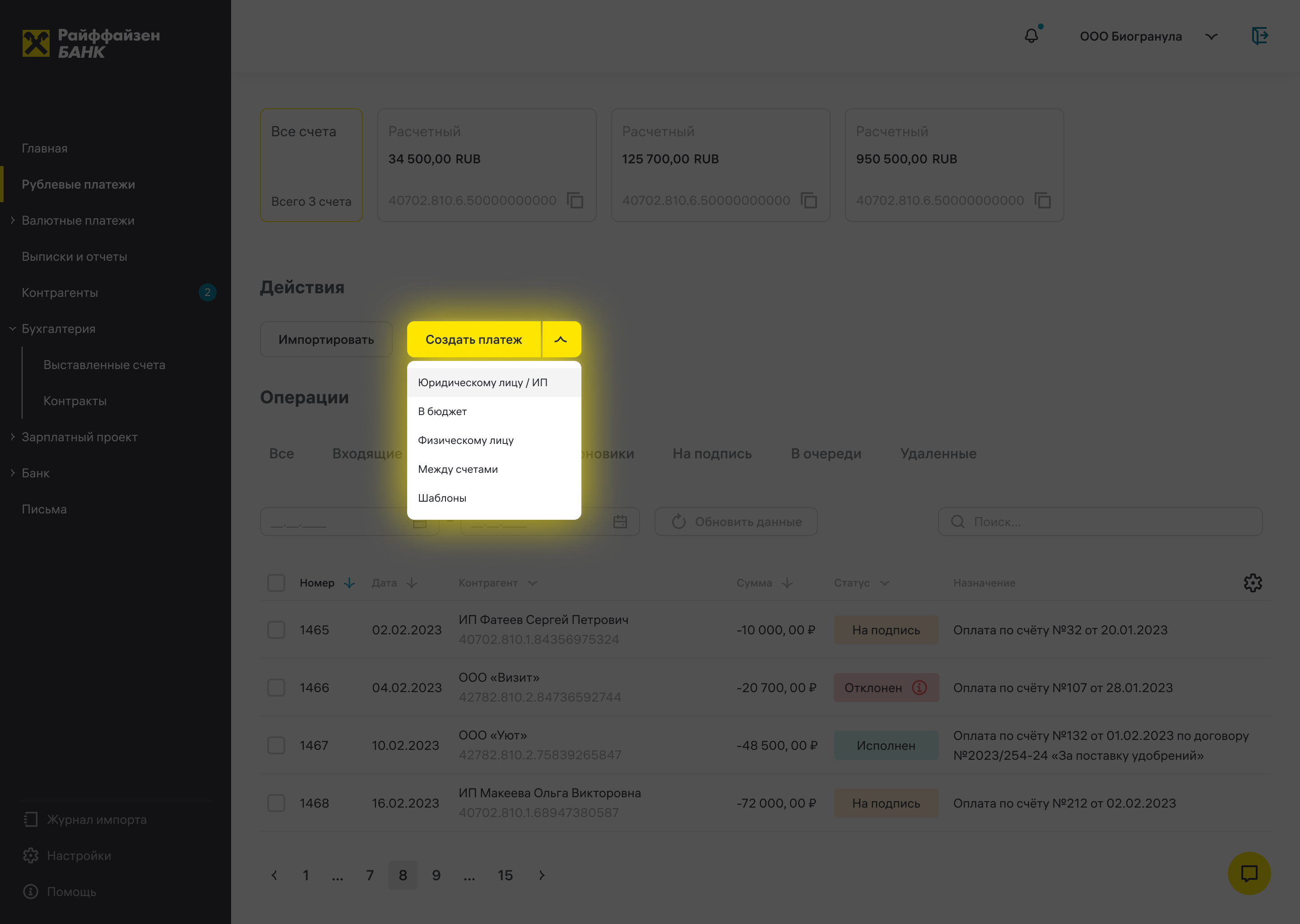Open Контракты under Бухгалтерия
1300x924 pixels.
pos(75,401)
